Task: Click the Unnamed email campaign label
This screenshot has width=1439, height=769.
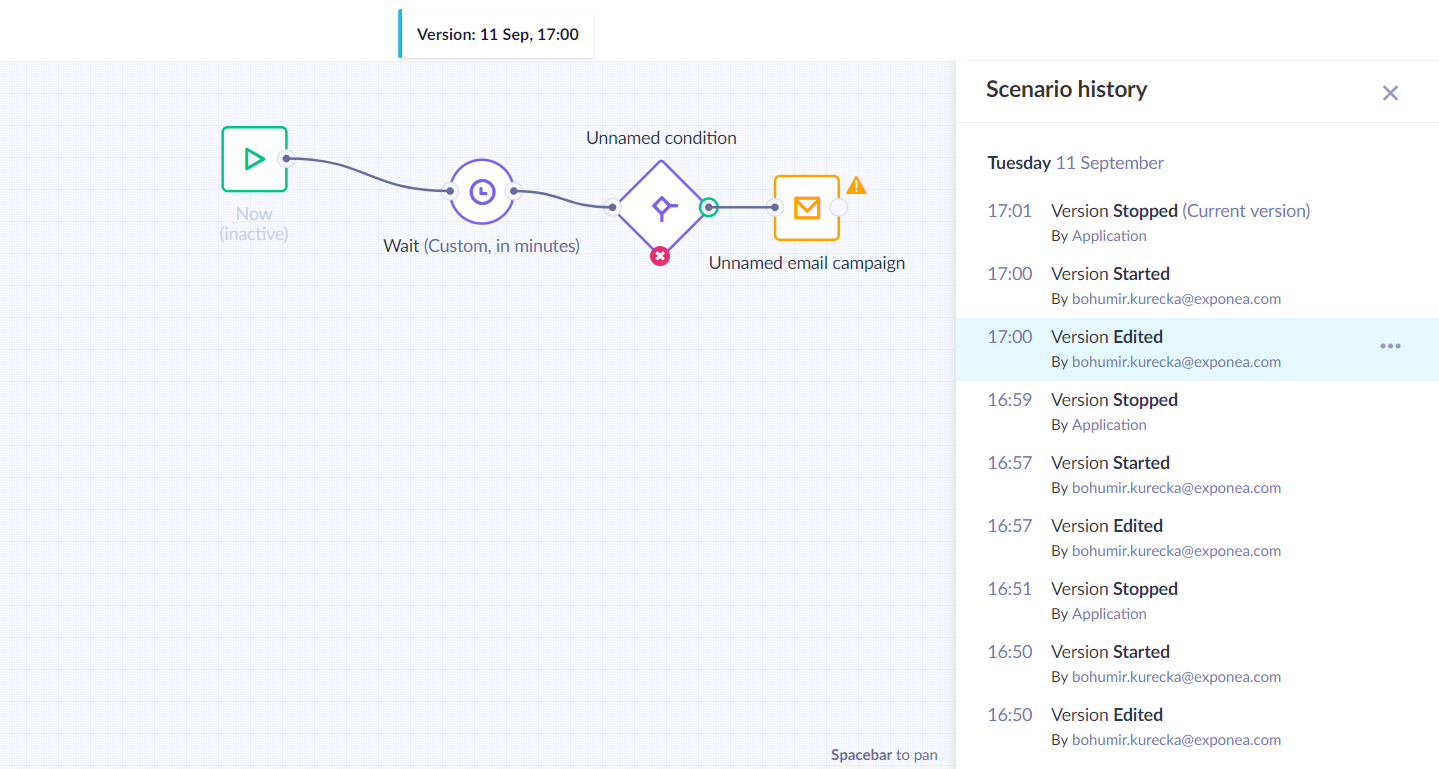Action: point(807,263)
